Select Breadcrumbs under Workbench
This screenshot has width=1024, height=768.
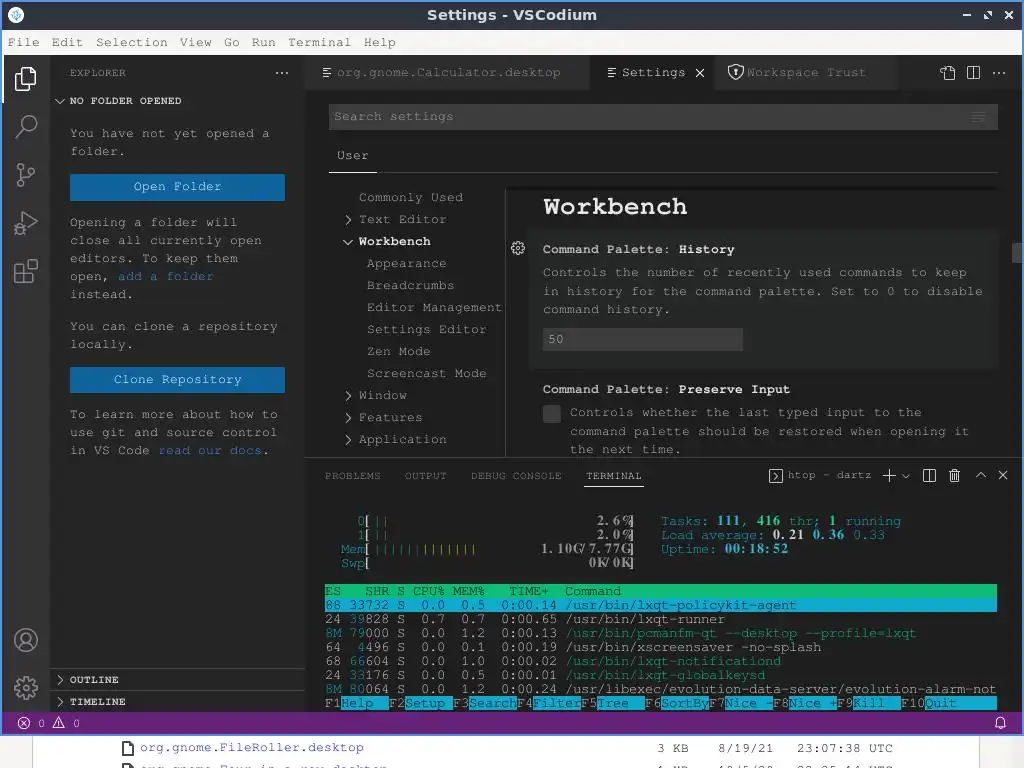click(x=410, y=286)
